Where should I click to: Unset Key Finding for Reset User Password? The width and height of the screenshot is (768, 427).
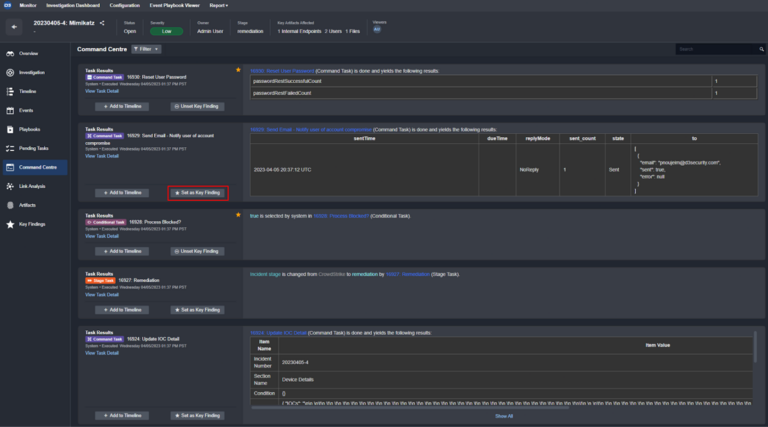[x=197, y=106]
